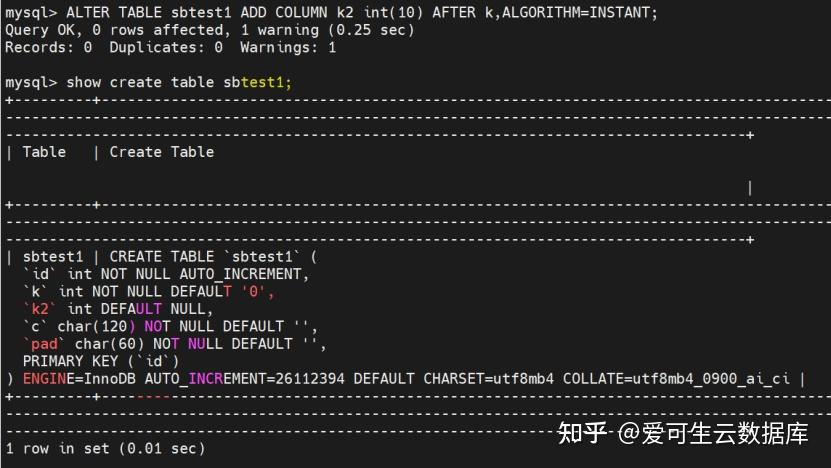Click the `id` int AUTO_INCREMENT line

pyautogui.click(x=166, y=275)
